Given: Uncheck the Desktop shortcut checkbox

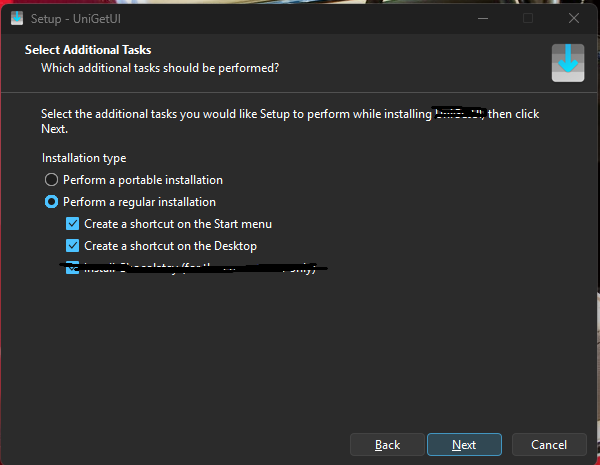Looking at the screenshot, I should [72, 246].
